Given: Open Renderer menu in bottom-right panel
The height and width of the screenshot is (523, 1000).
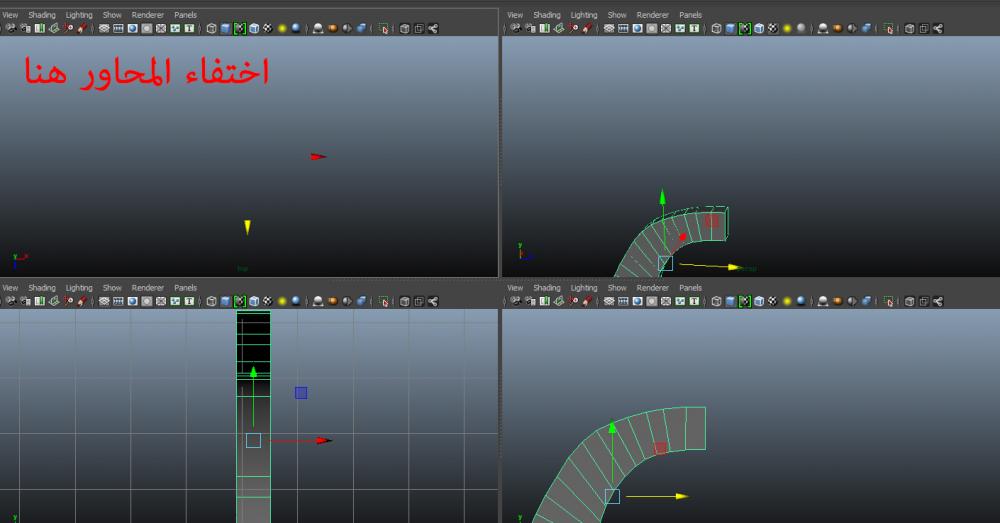Looking at the screenshot, I should pyautogui.click(x=652, y=288).
